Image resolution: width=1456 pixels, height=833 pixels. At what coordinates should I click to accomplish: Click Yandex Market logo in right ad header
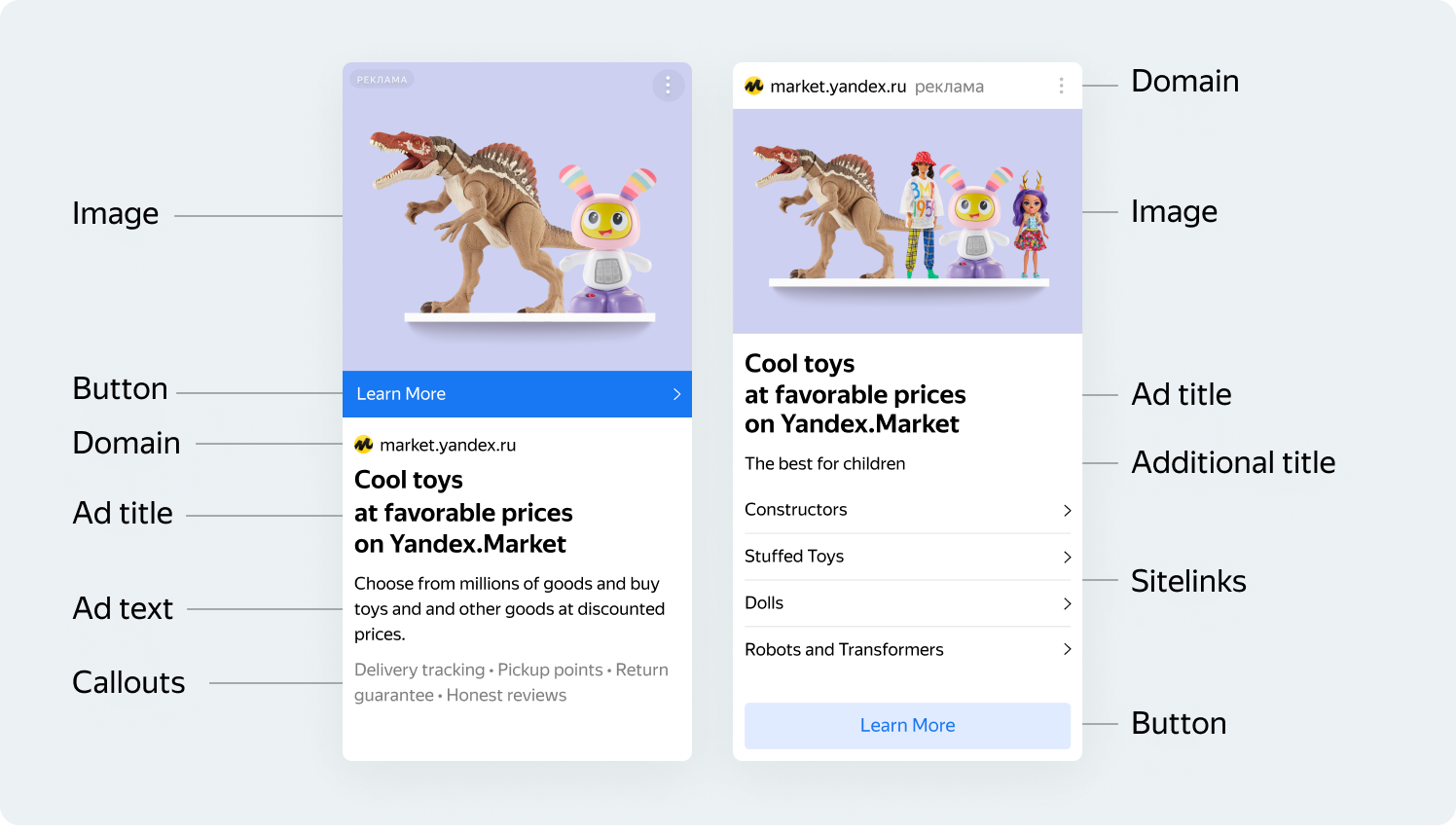pyautogui.click(x=754, y=87)
